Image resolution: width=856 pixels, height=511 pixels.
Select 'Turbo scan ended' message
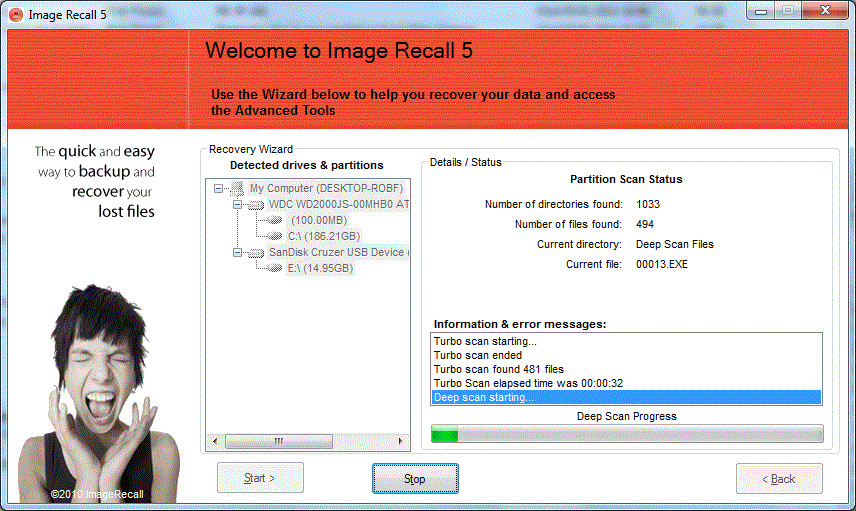(626, 355)
